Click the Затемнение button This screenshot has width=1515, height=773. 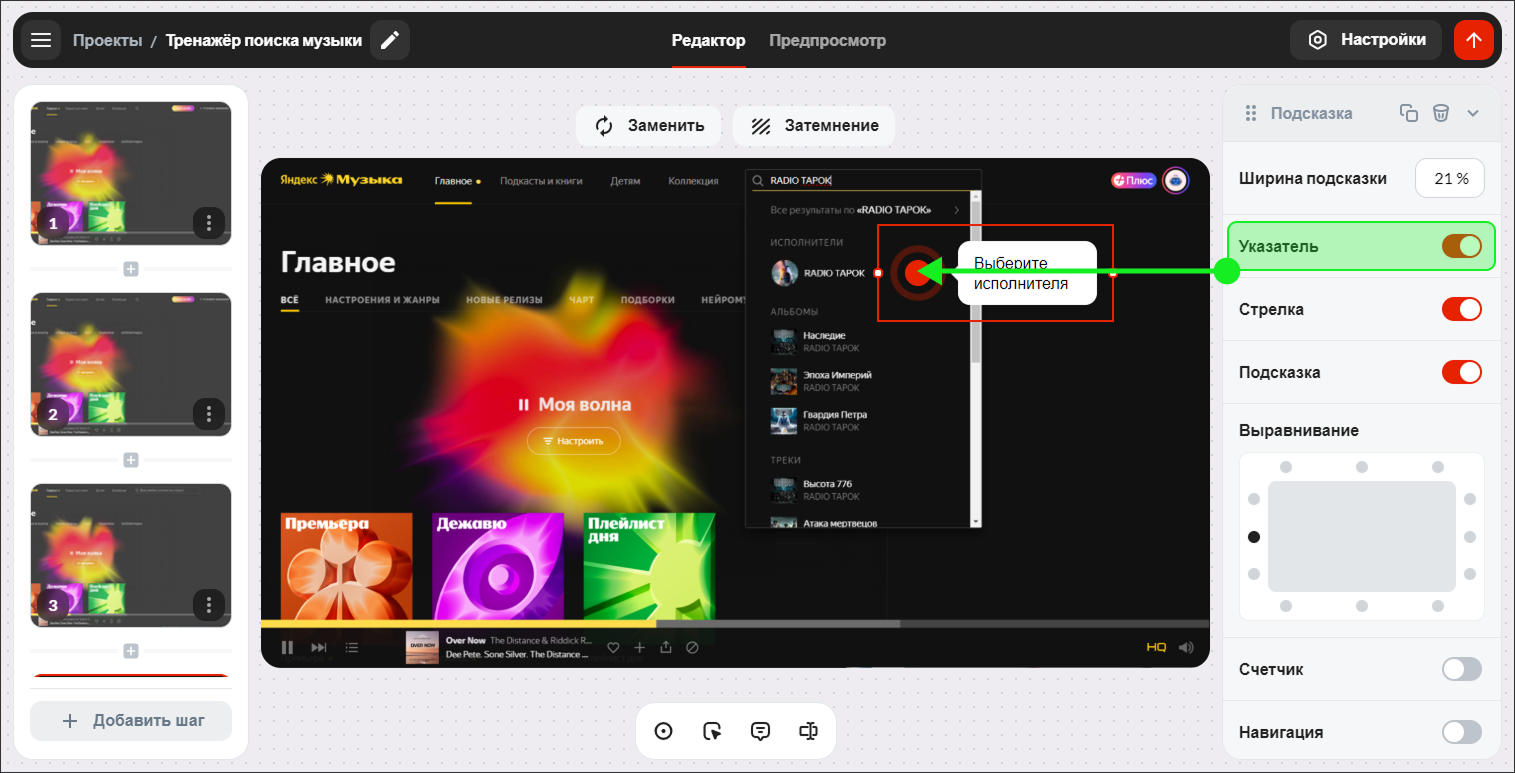[x=814, y=126]
